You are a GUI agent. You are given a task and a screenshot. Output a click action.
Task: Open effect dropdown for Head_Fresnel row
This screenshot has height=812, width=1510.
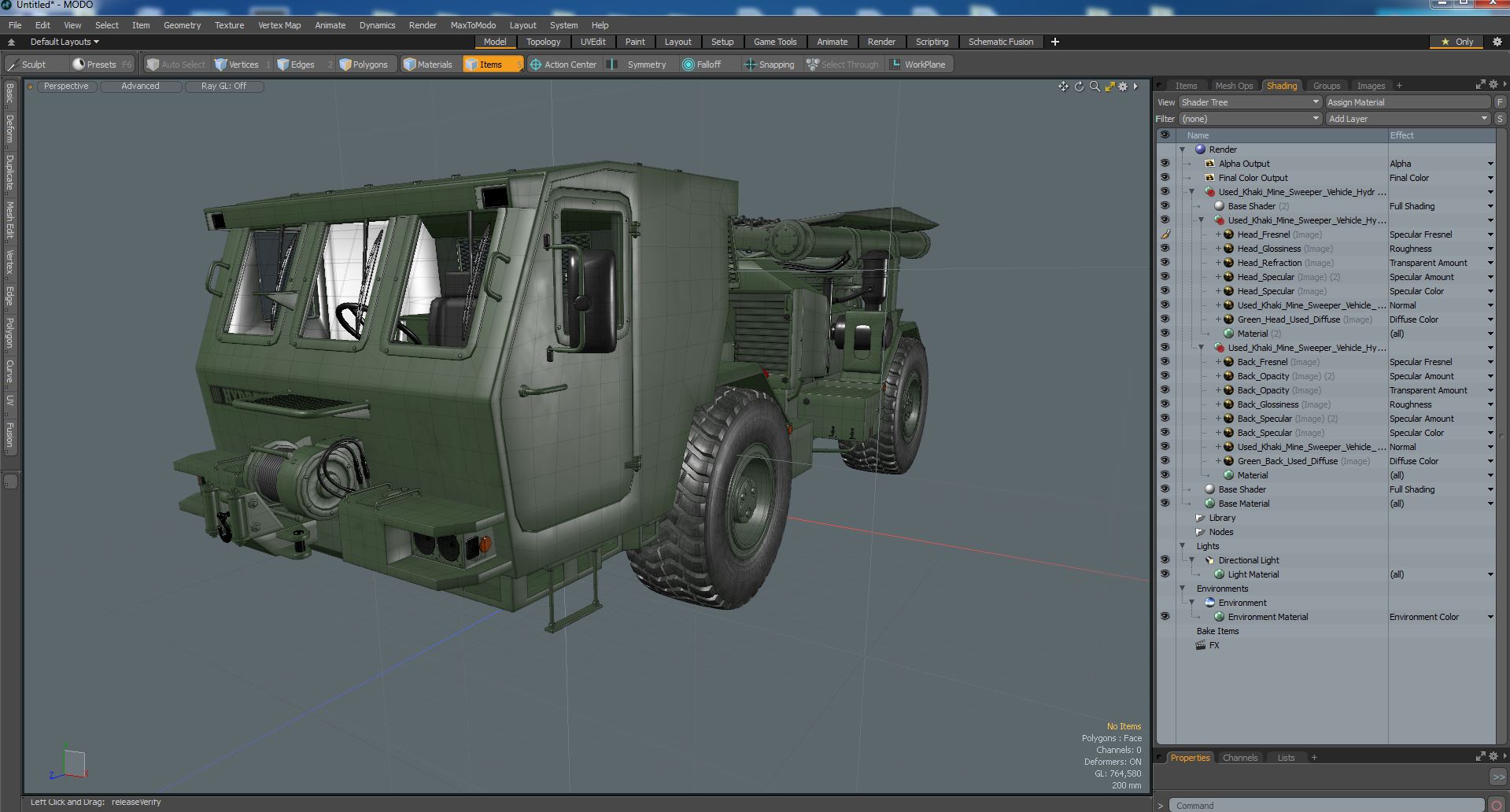[1490, 234]
